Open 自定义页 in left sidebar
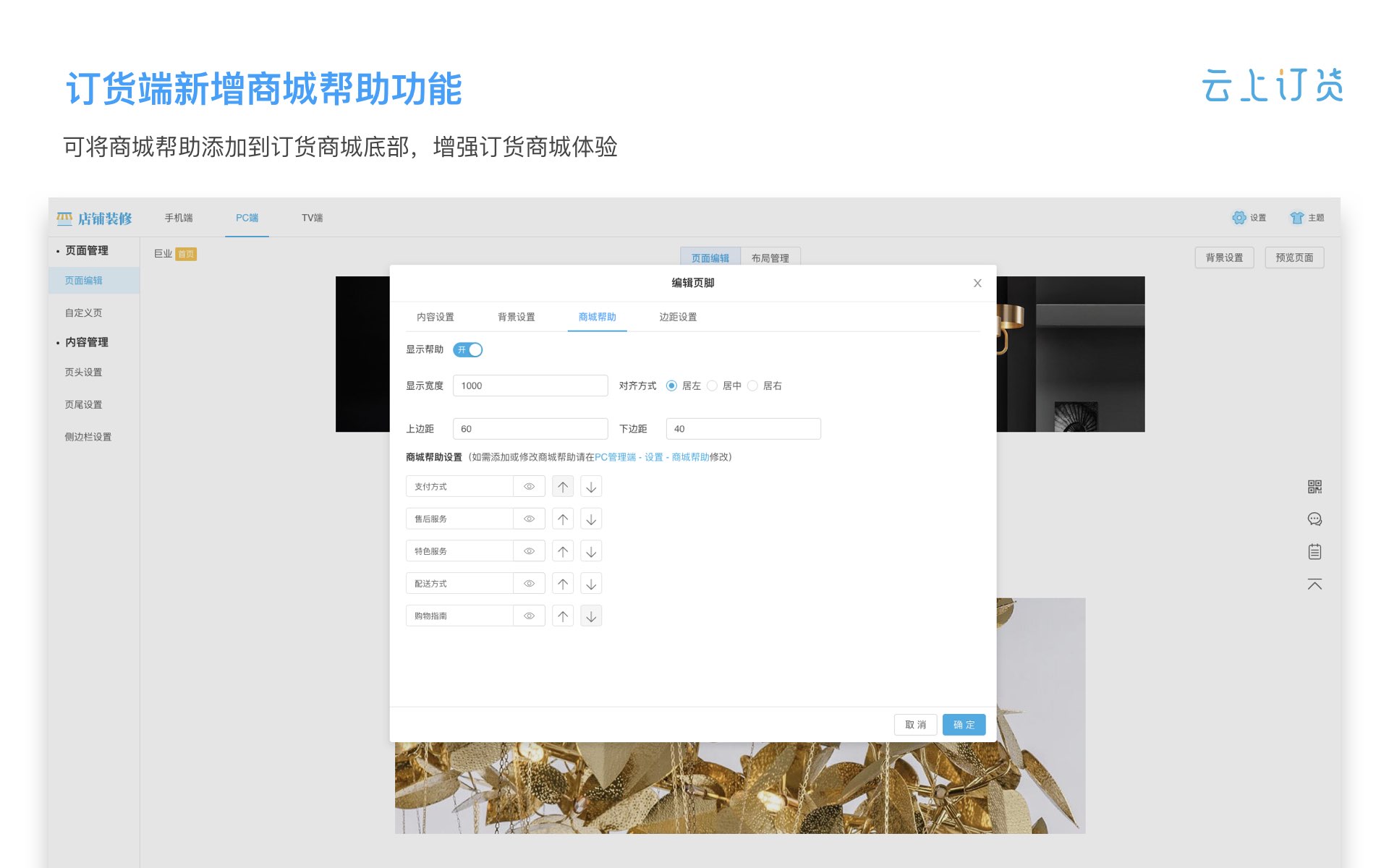 [84, 313]
